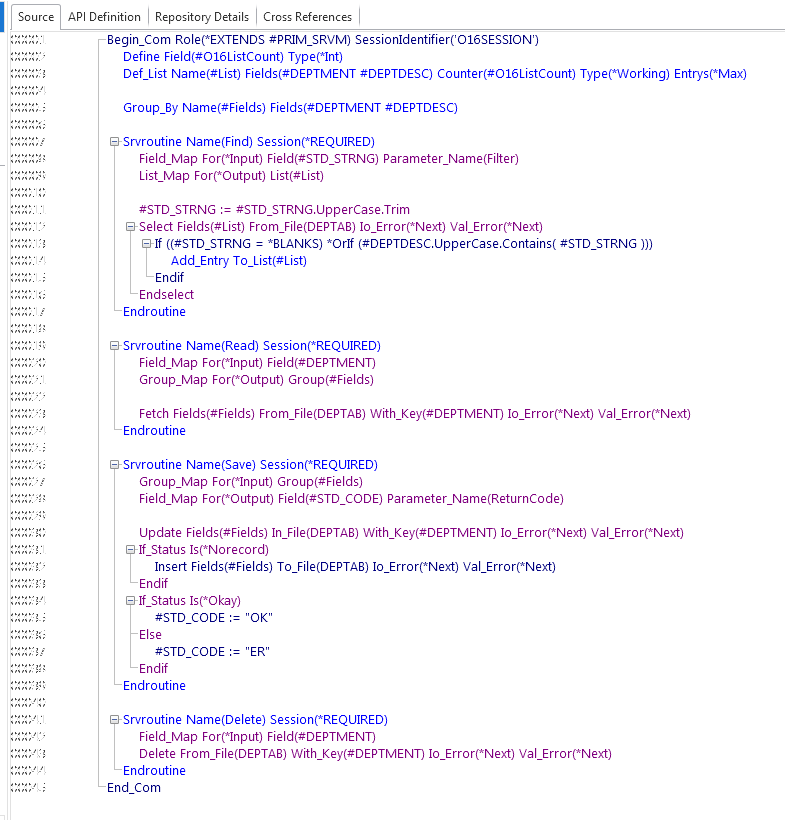The image size is (785, 820).
Task: Collapse the Select Fields(#List) loop
Action: [x=131, y=227]
